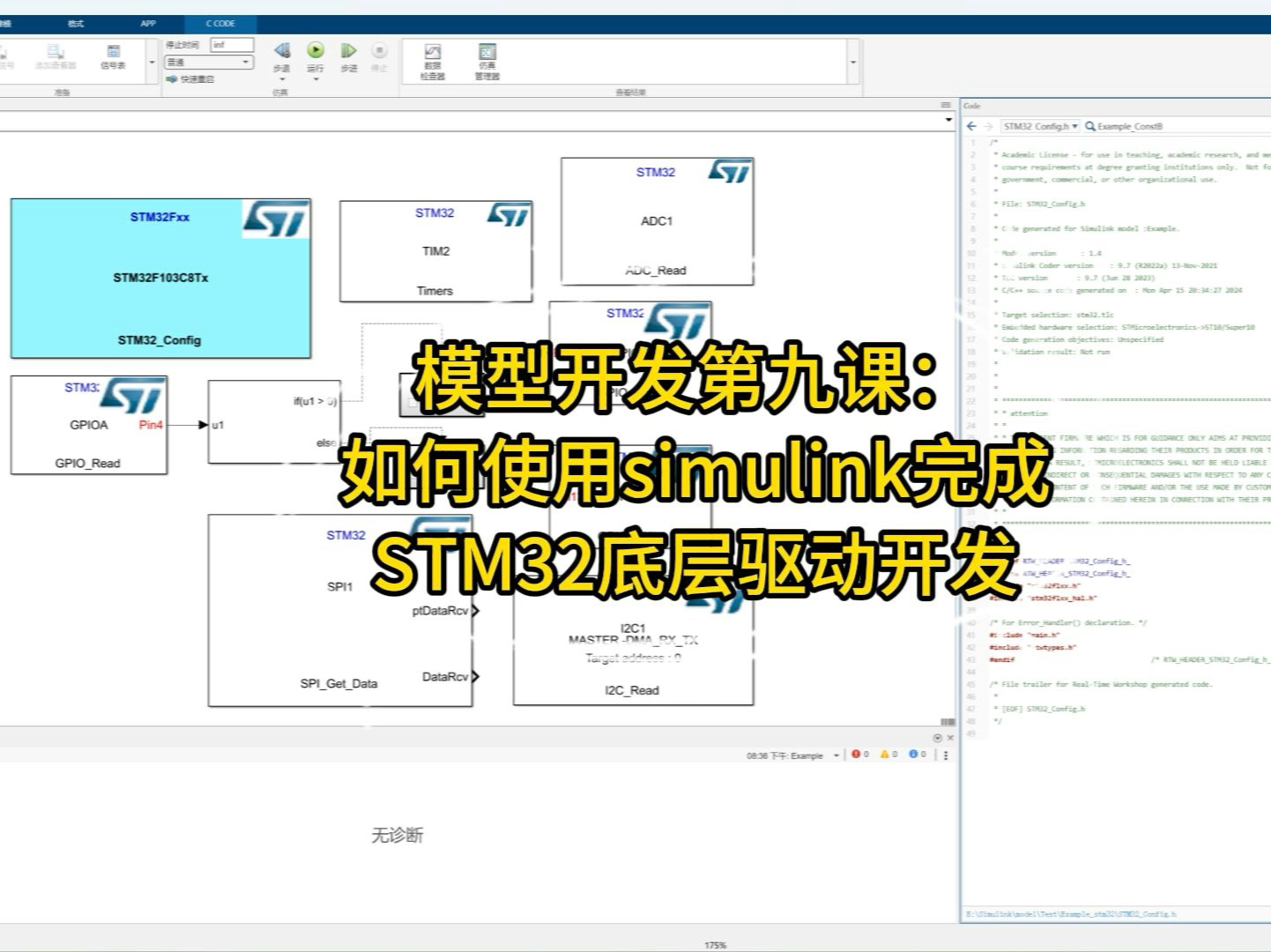This screenshot has width=1271, height=952.
Task: Click the ST logo on STM32_Config block
Action: coord(277,219)
